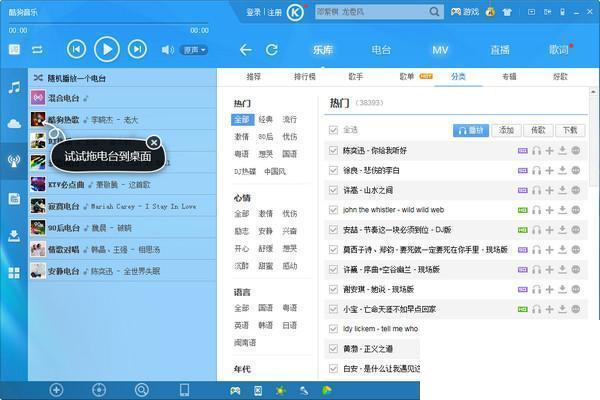Play the previous track
Image resolution: width=600 pixels, height=400 pixels.
pos(76,49)
